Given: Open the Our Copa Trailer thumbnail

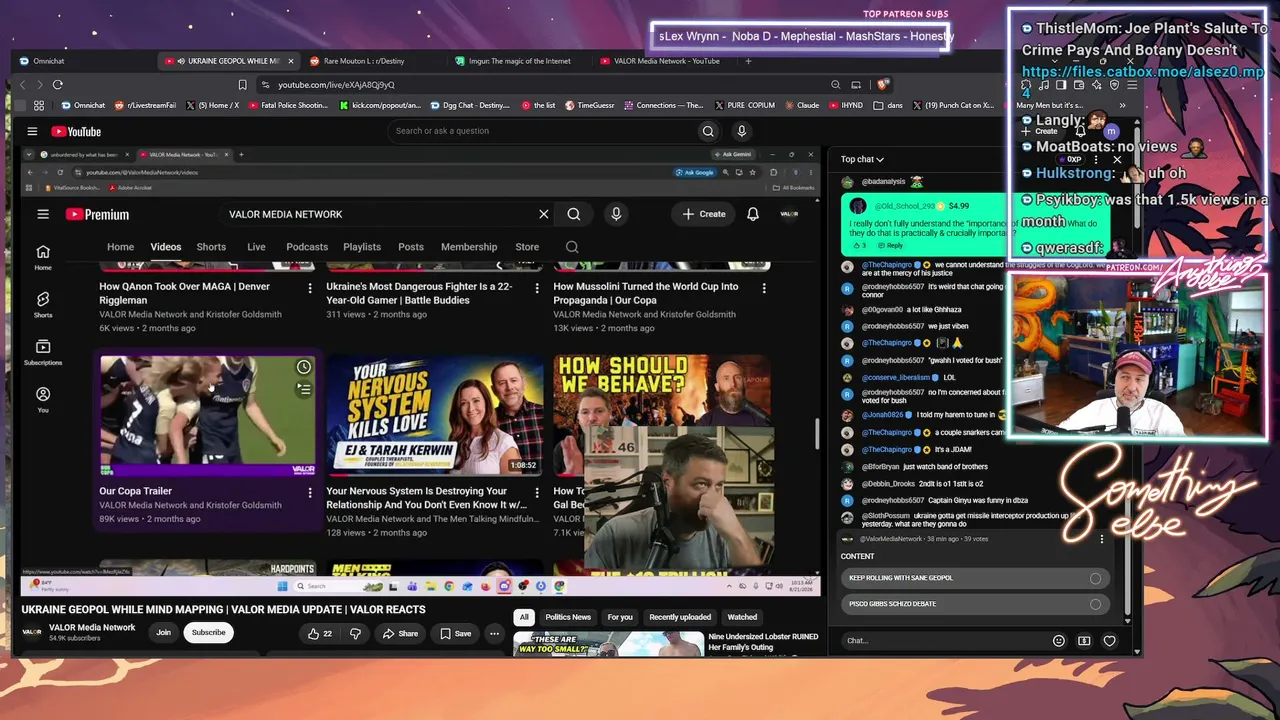Looking at the screenshot, I should 208,416.
